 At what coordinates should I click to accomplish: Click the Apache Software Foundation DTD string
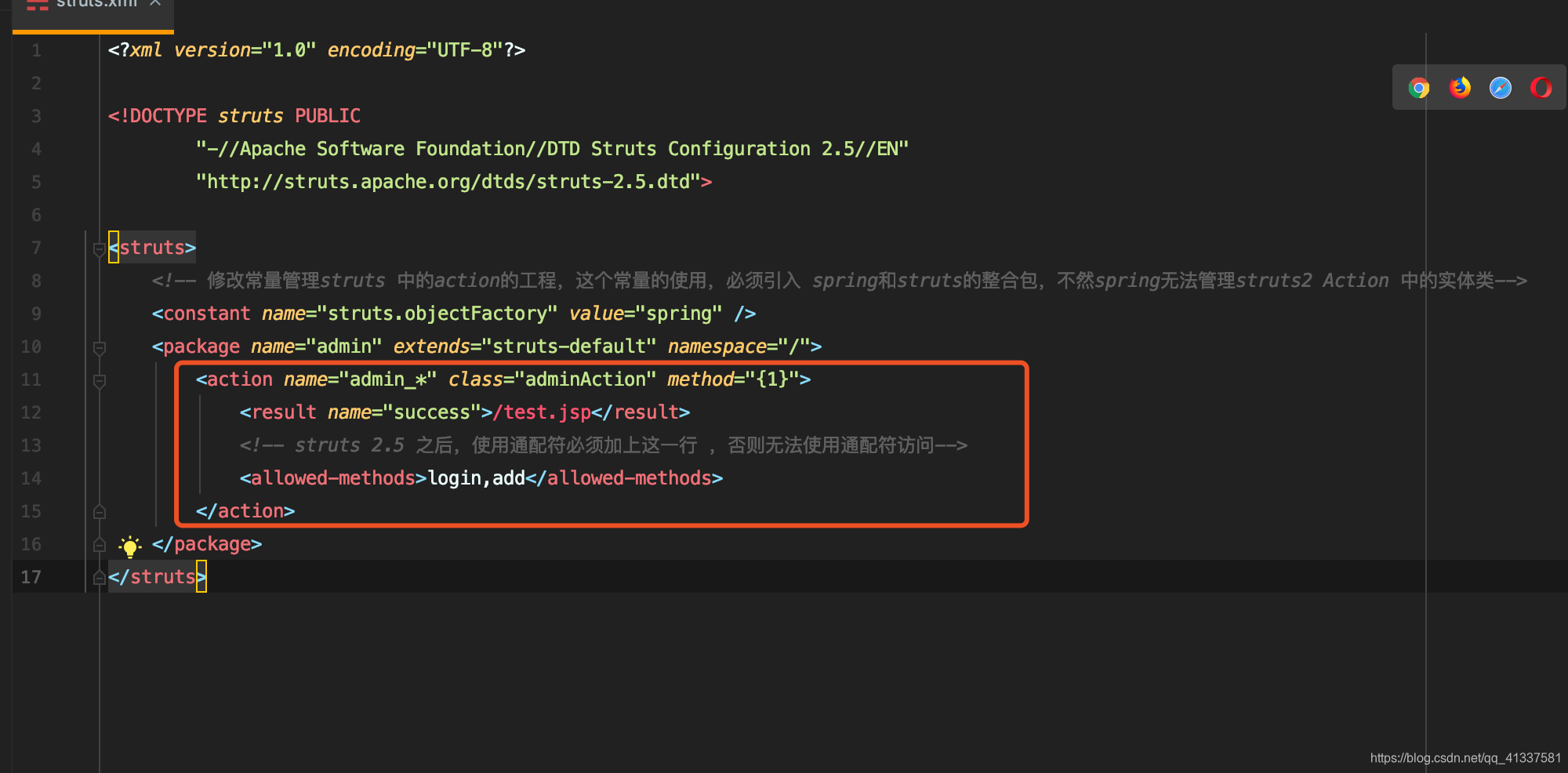(552, 149)
